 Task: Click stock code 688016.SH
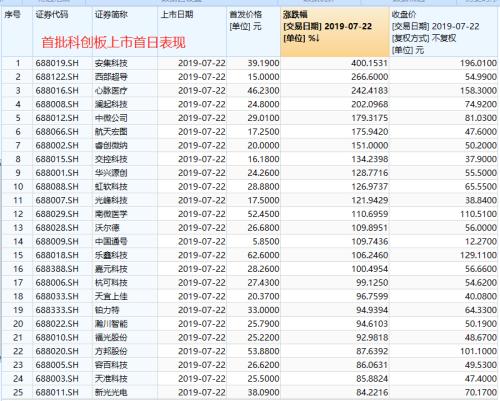(57, 90)
